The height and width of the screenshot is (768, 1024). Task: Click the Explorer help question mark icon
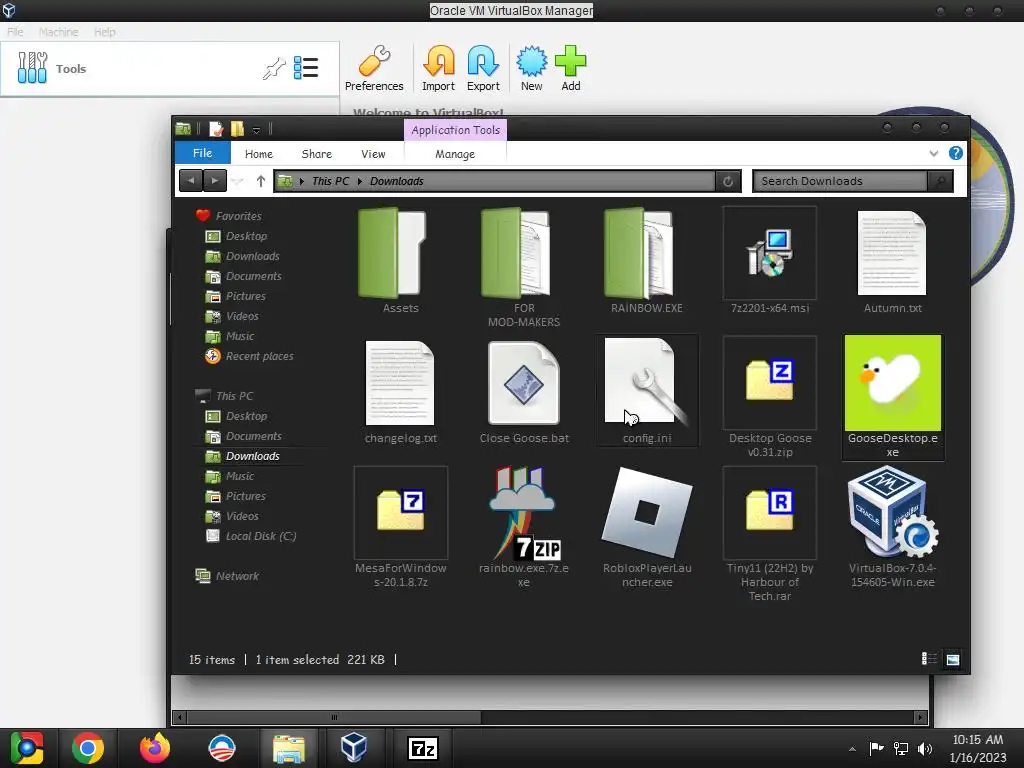click(x=955, y=153)
